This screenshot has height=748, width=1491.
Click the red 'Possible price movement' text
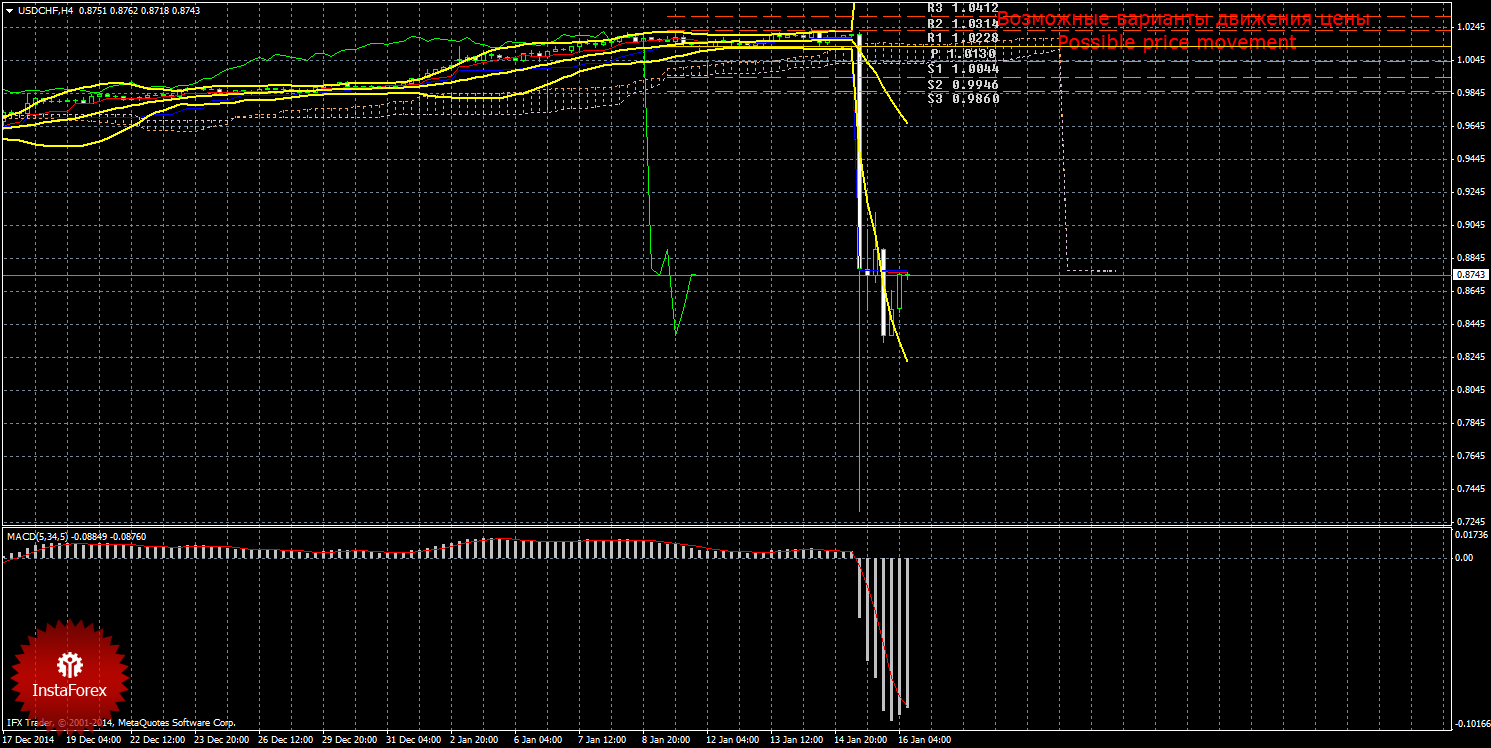point(1176,43)
